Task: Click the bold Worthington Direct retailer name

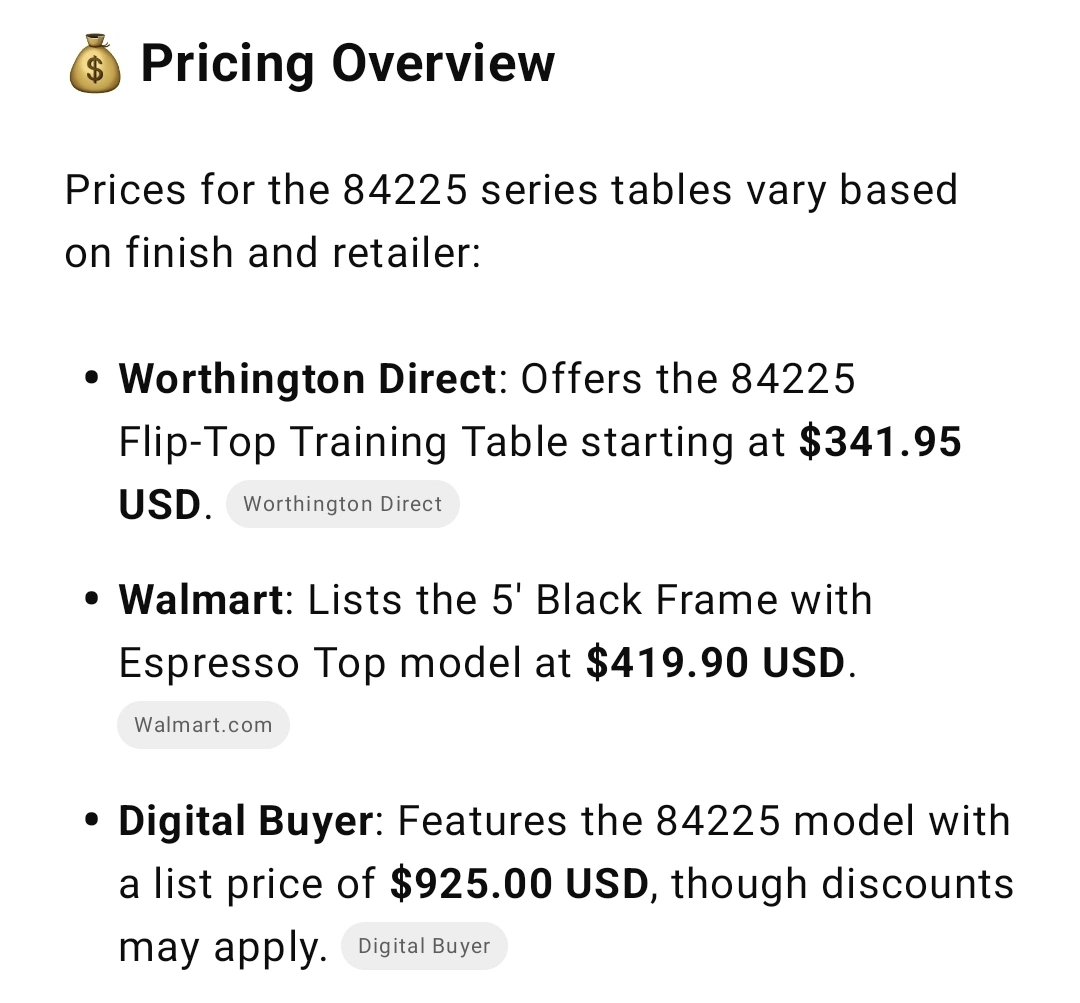Action: click(307, 379)
